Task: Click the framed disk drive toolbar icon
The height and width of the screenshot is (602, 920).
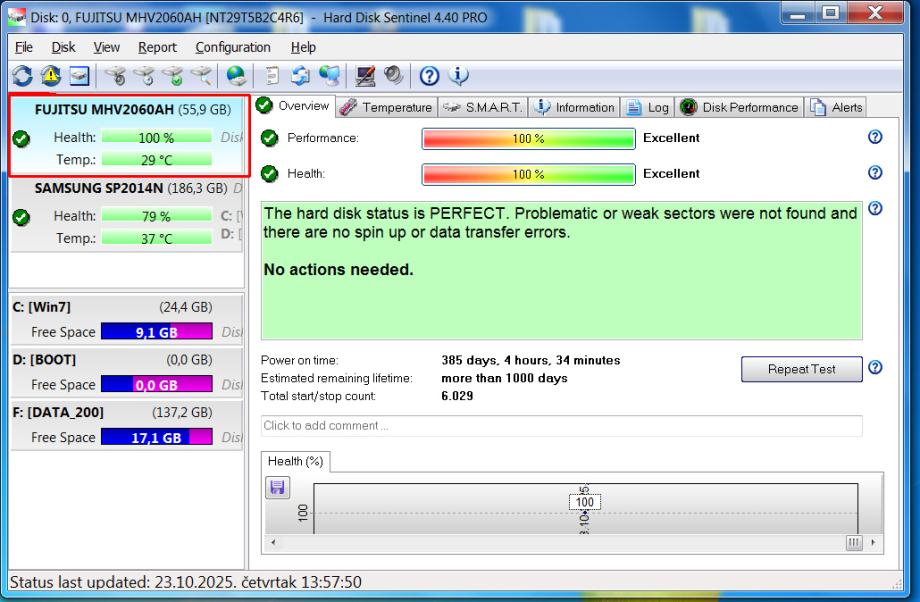Action: (79, 76)
